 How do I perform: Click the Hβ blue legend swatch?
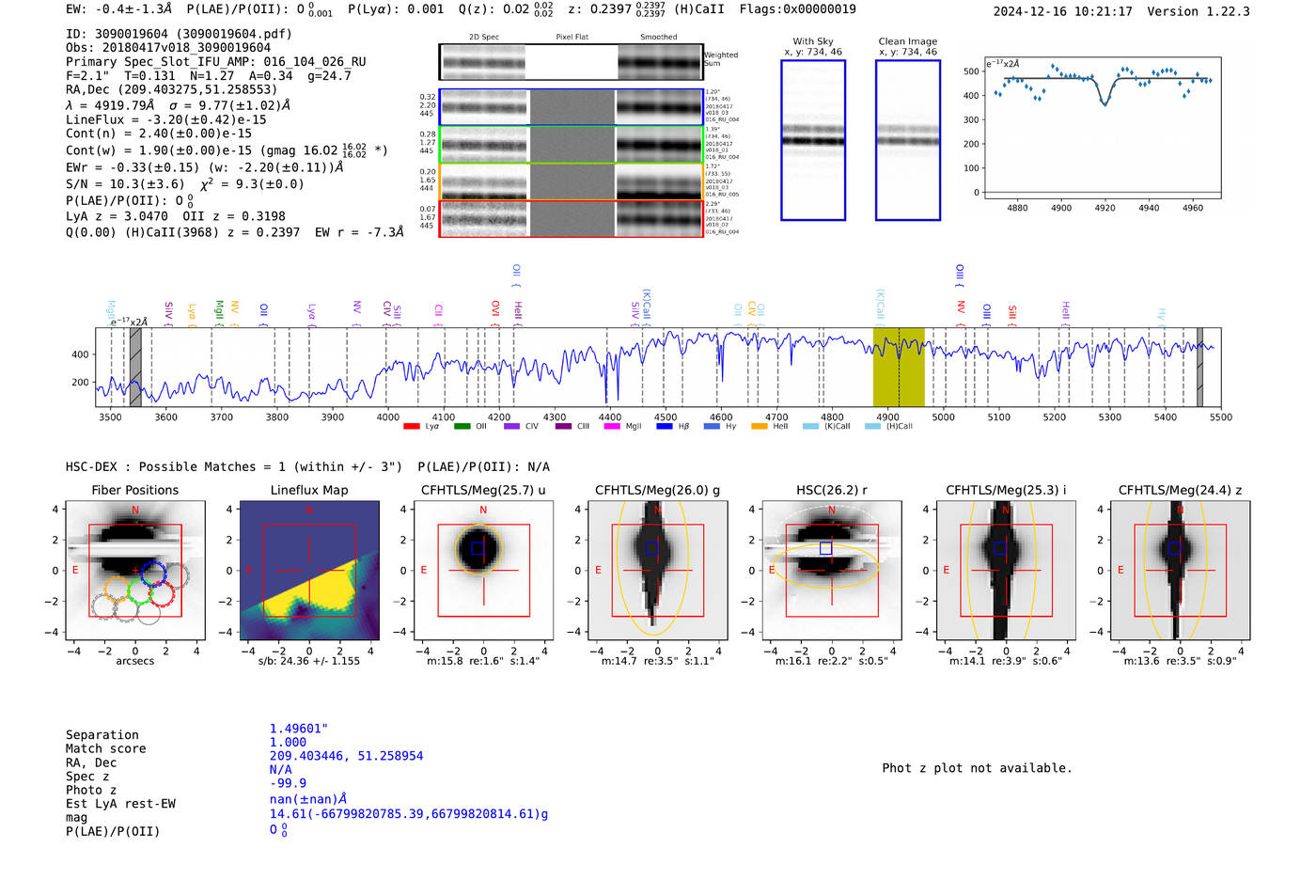(x=665, y=426)
